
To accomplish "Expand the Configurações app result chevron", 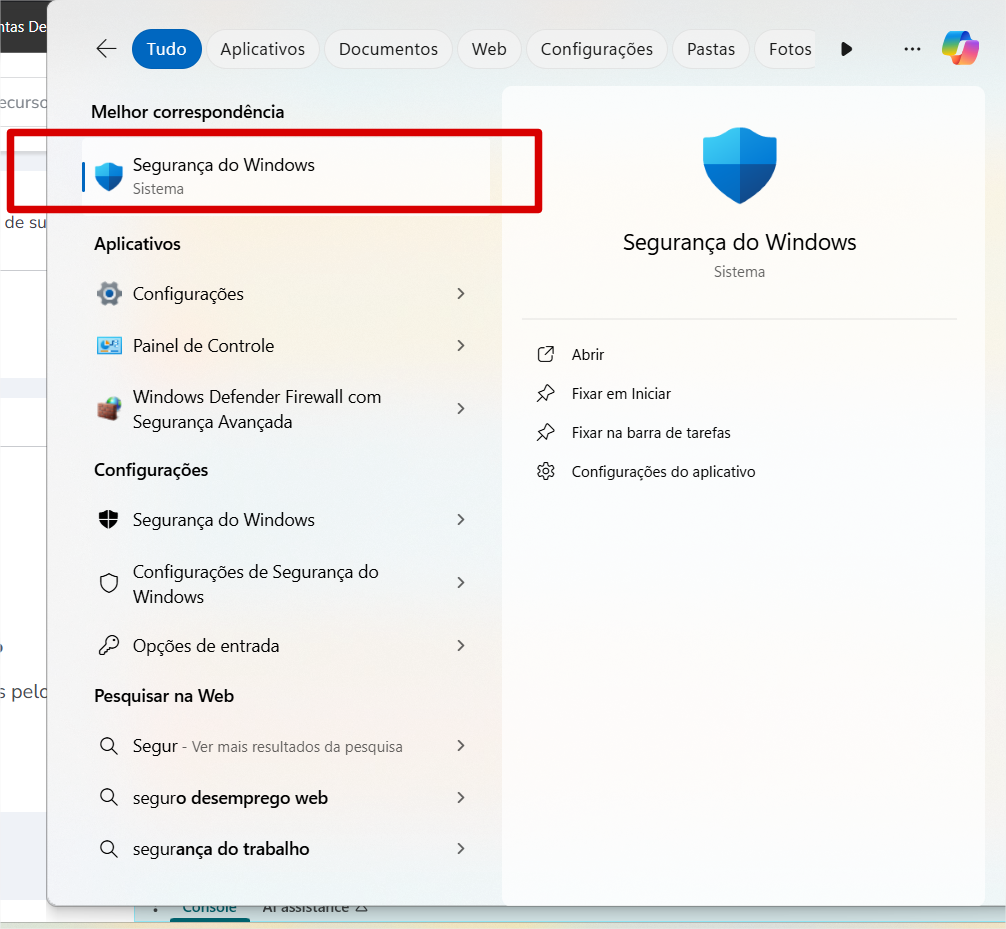I will tap(461, 294).
